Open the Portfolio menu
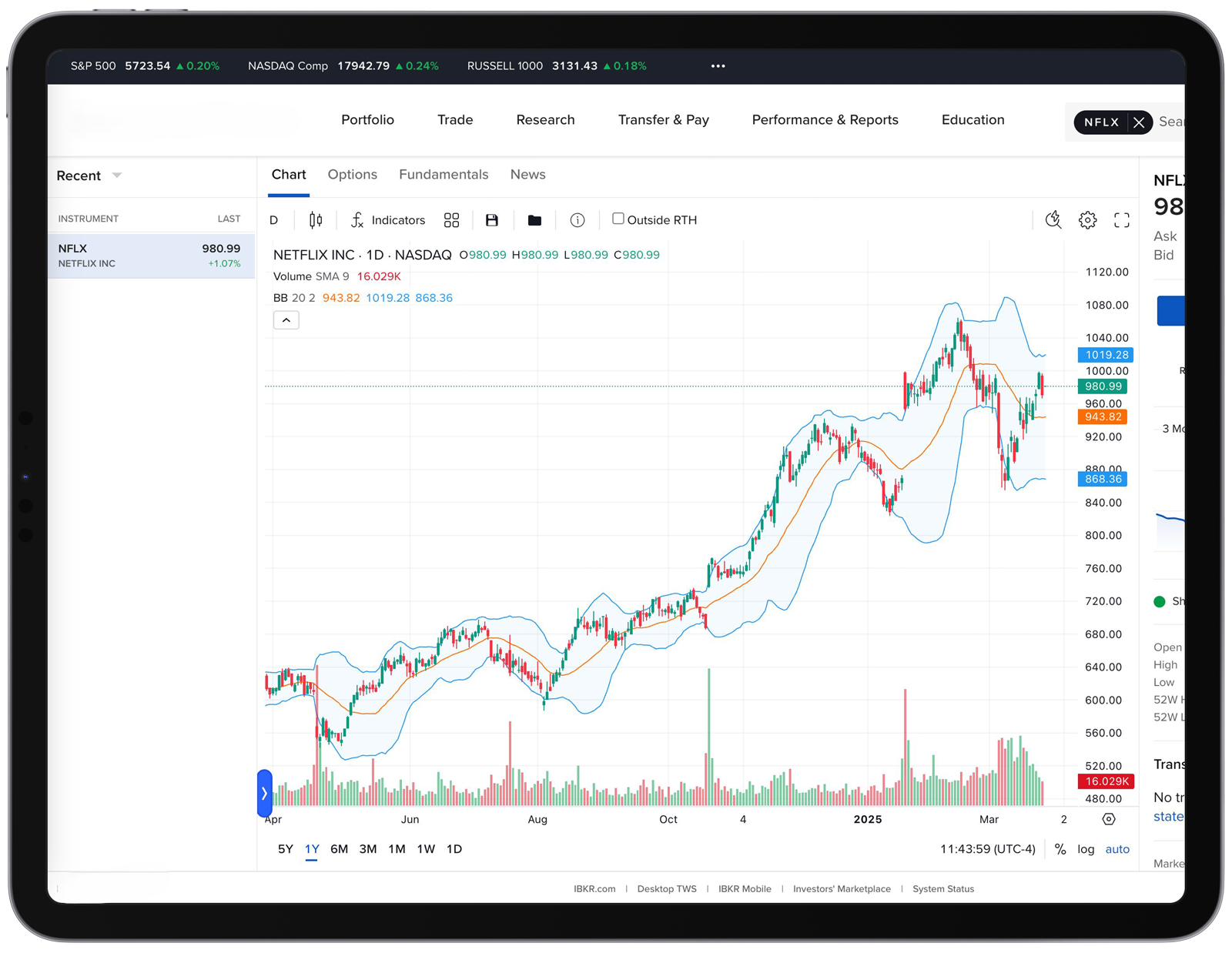 click(367, 120)
